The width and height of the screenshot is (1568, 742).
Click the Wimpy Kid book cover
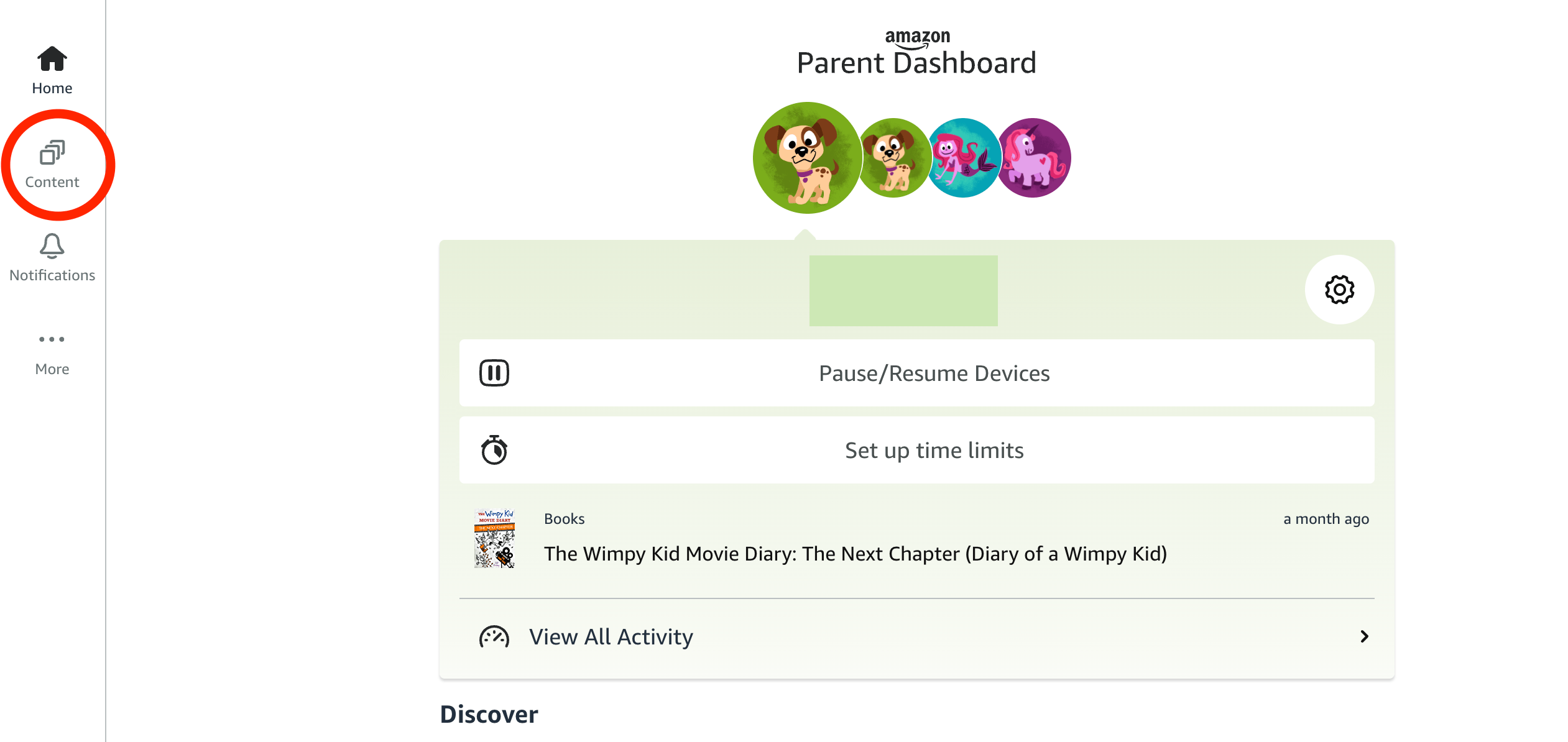(494, 539)
